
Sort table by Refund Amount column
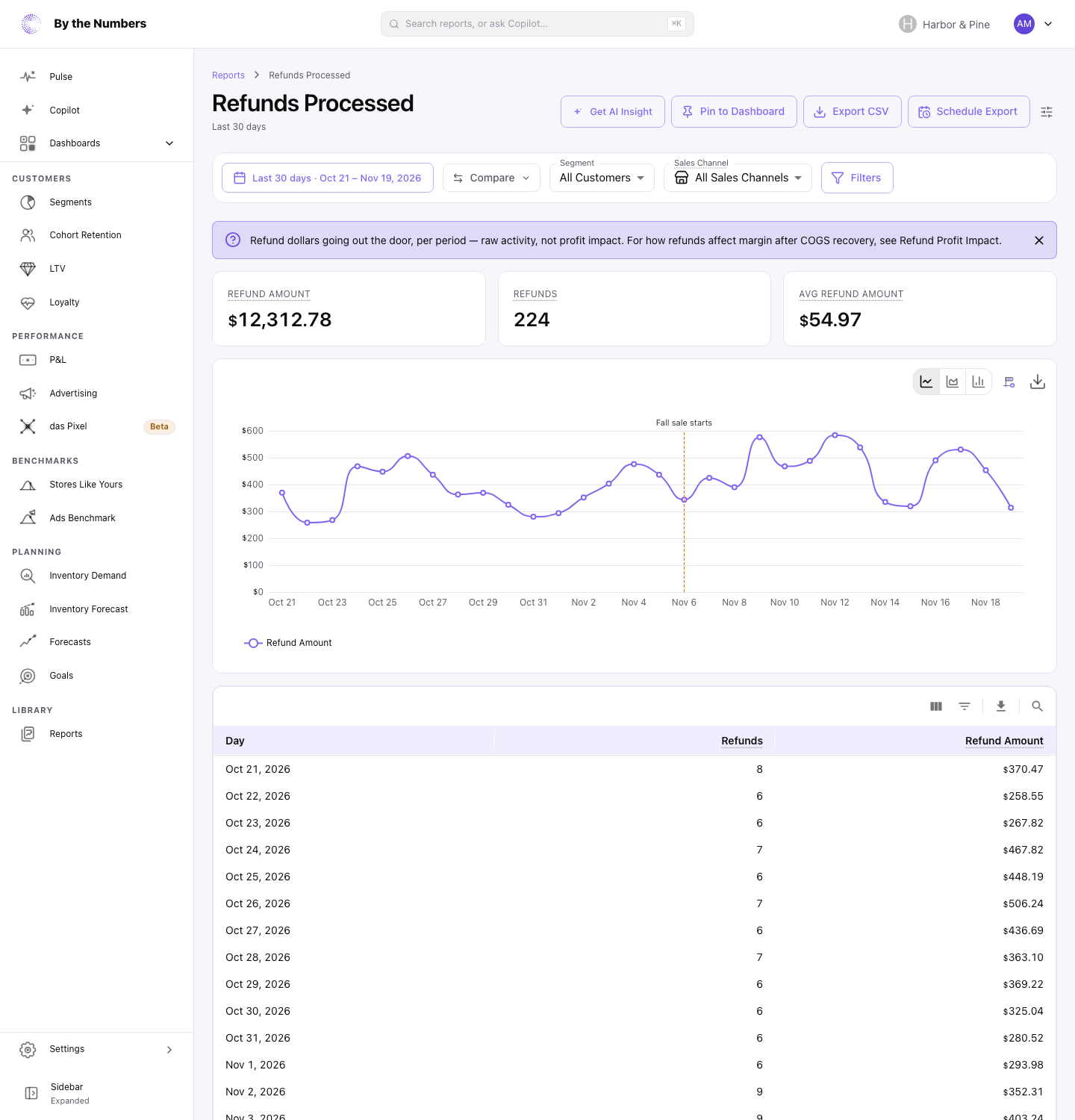coord(1004,741)
